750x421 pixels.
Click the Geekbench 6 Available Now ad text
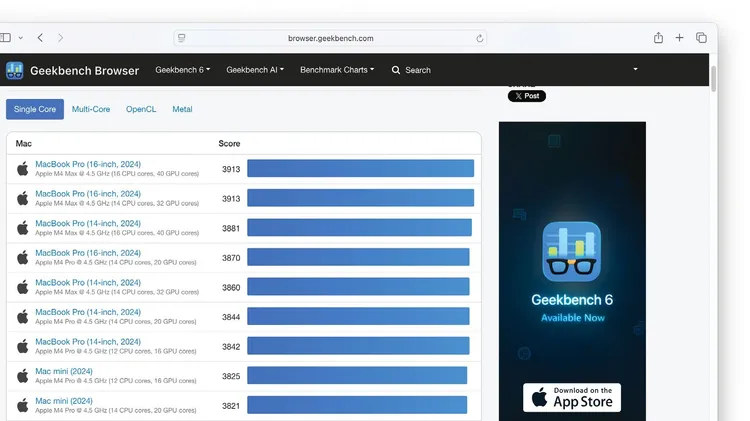tap(572, 308)
